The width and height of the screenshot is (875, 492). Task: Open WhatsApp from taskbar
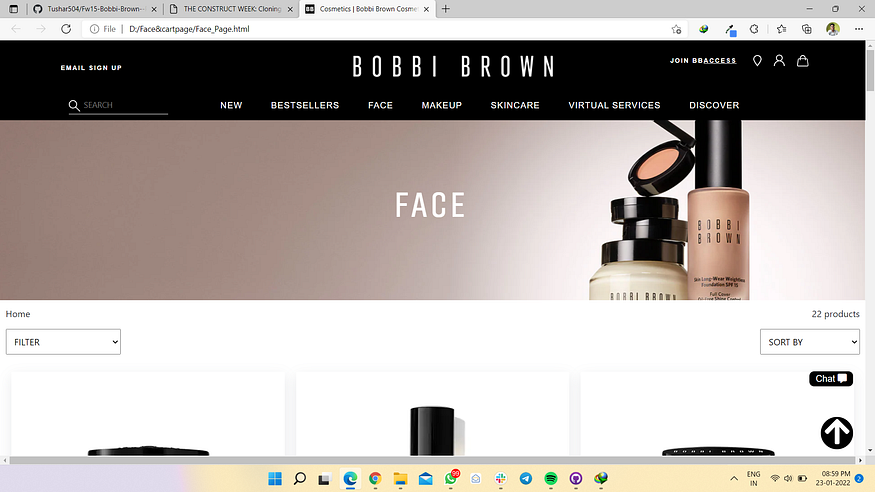(451, 479)
